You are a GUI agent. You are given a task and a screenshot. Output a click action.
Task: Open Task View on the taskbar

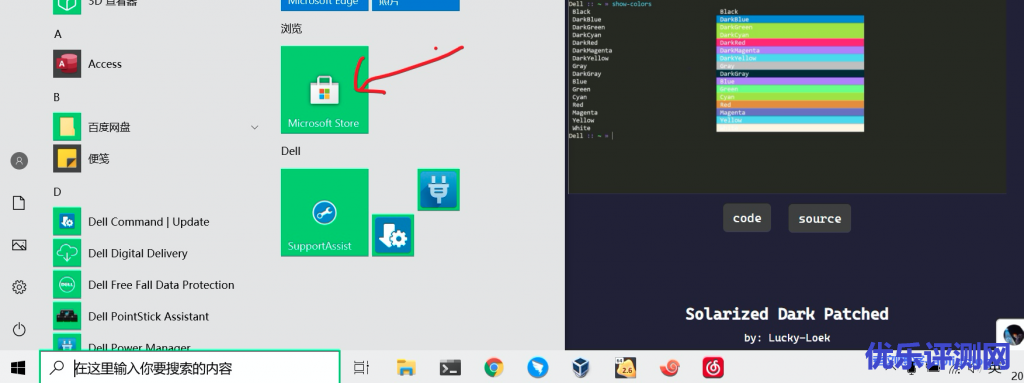pos(361,368)
